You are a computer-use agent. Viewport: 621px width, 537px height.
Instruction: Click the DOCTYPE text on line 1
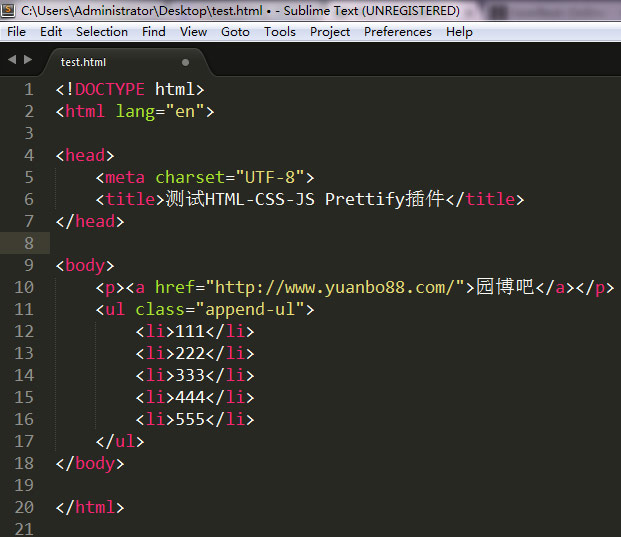[110, 89]
